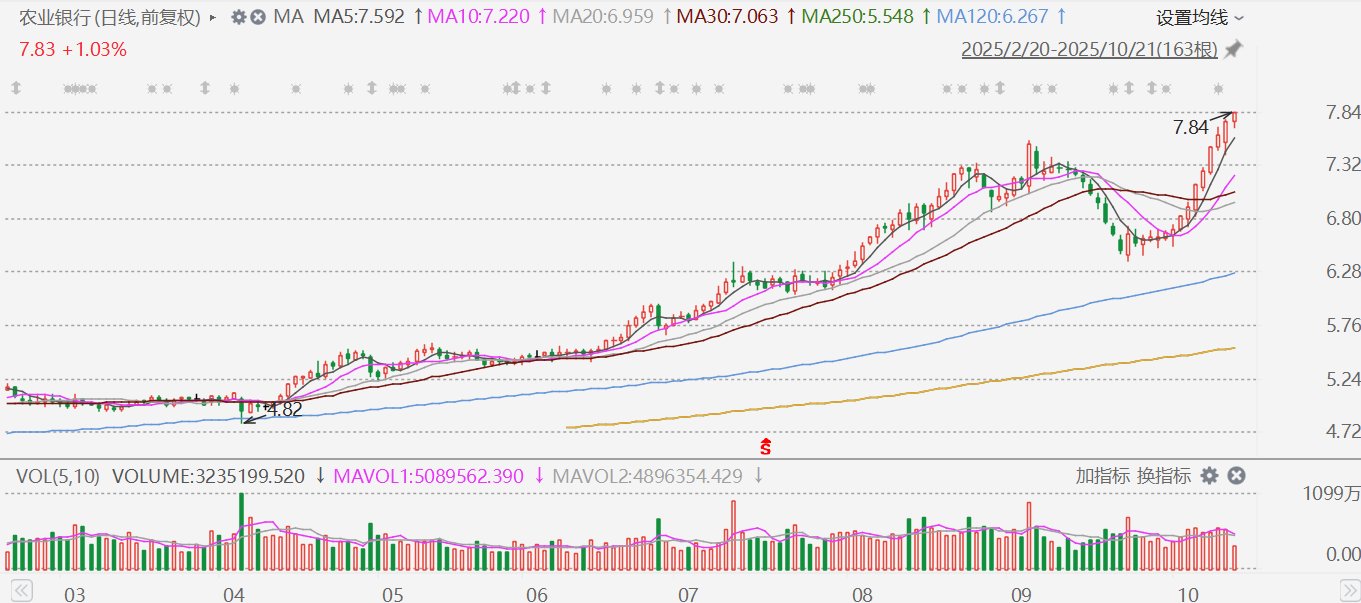Expand the 设置均线 dropdown
The height and width of the screenshot is (603, 1361).
pyautogui.click(x=1200, y=17)
